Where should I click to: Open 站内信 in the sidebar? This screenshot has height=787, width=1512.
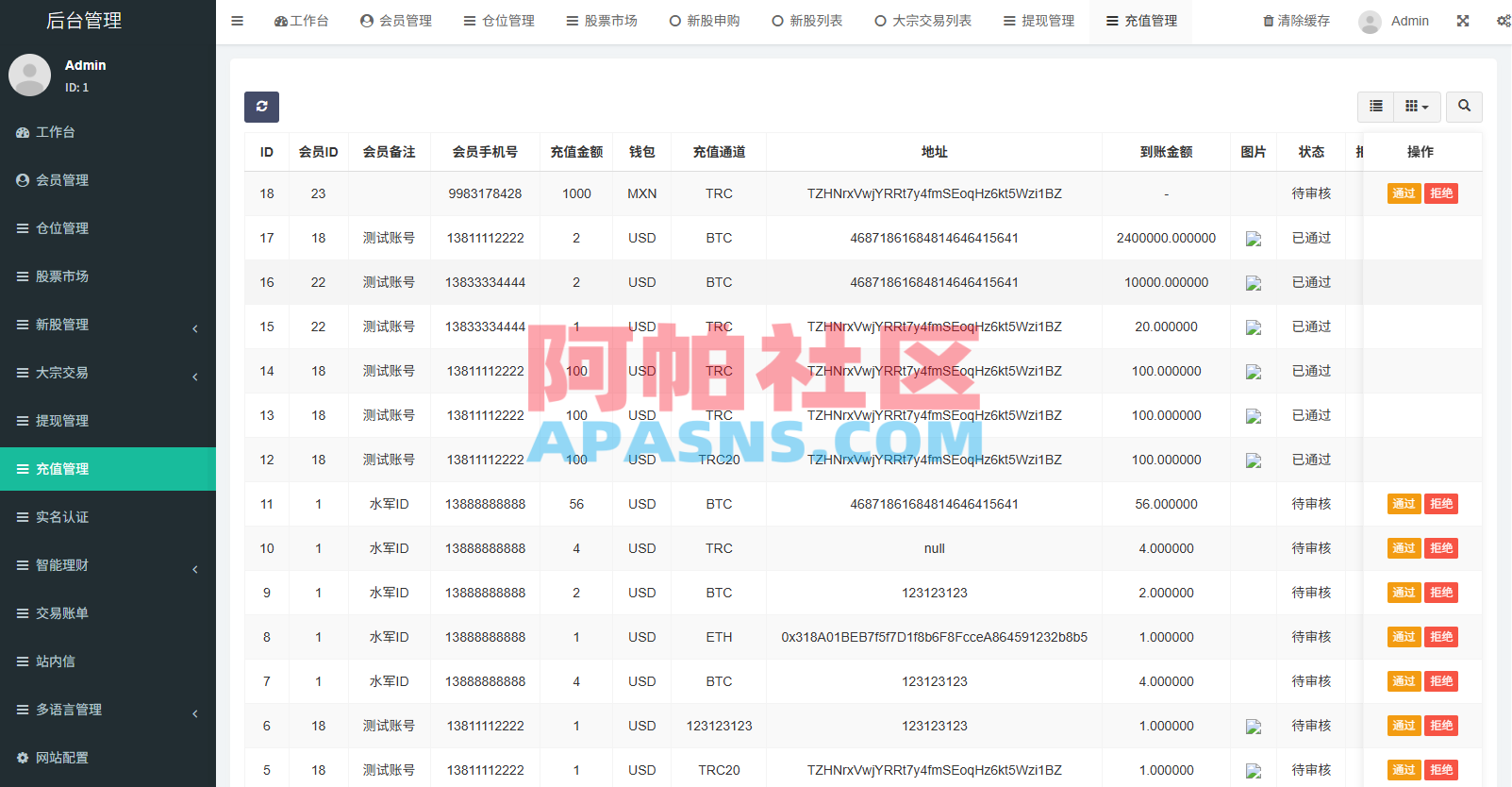[108, 661]
